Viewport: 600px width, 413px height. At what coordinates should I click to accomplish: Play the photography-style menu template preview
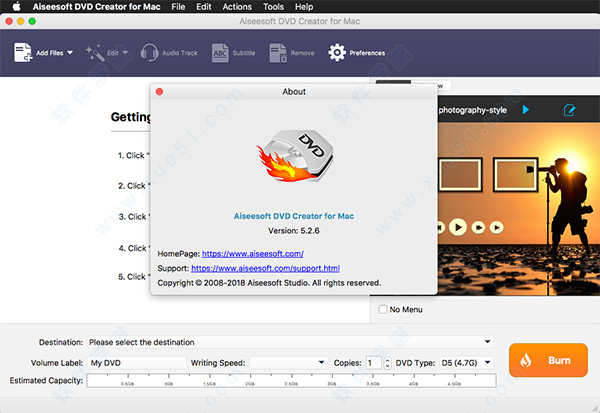point(526,110)
